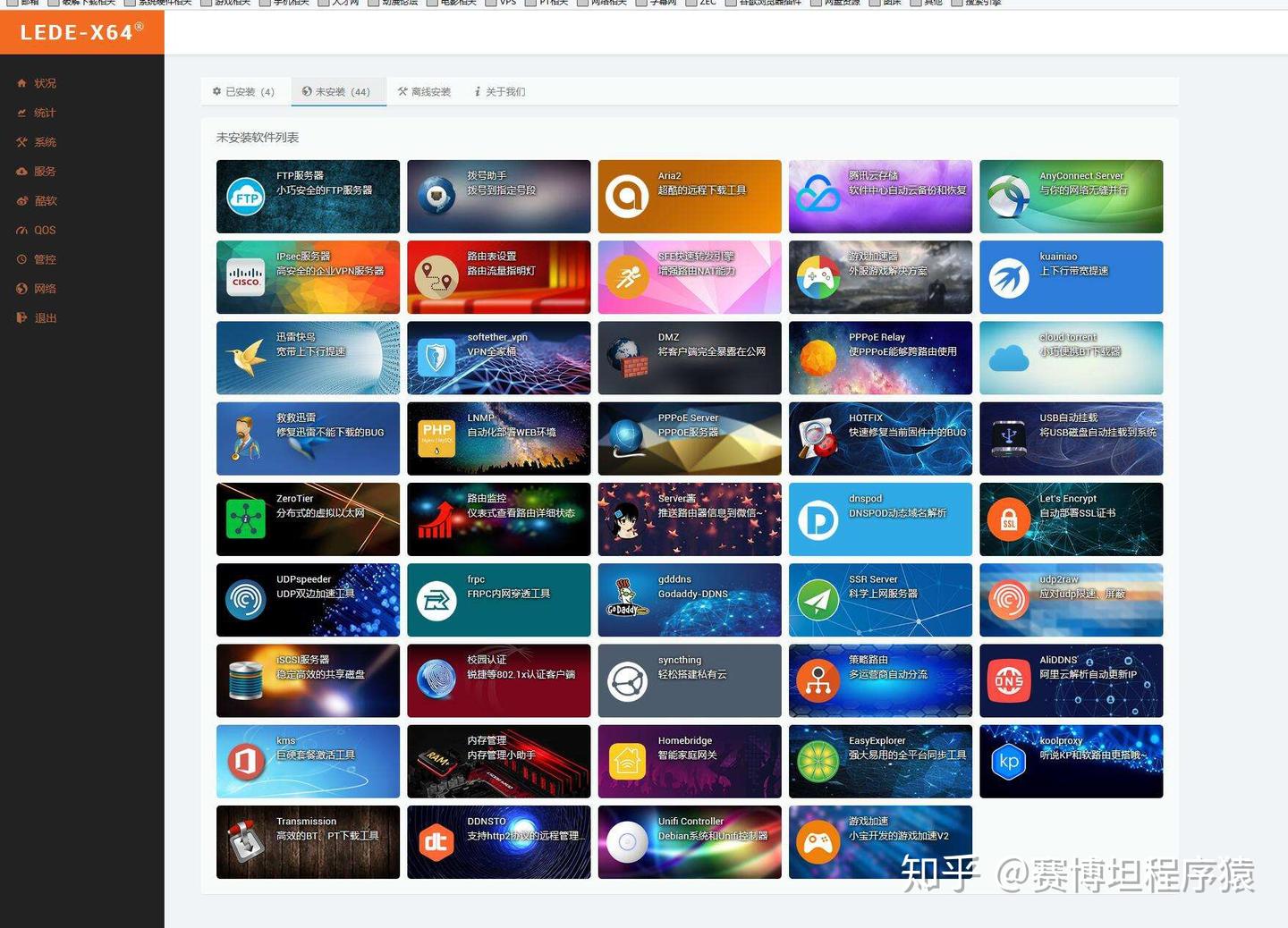1288x928 pixels.
Task: Select the FTP服务器 app icon
Action: click(246, 196)
